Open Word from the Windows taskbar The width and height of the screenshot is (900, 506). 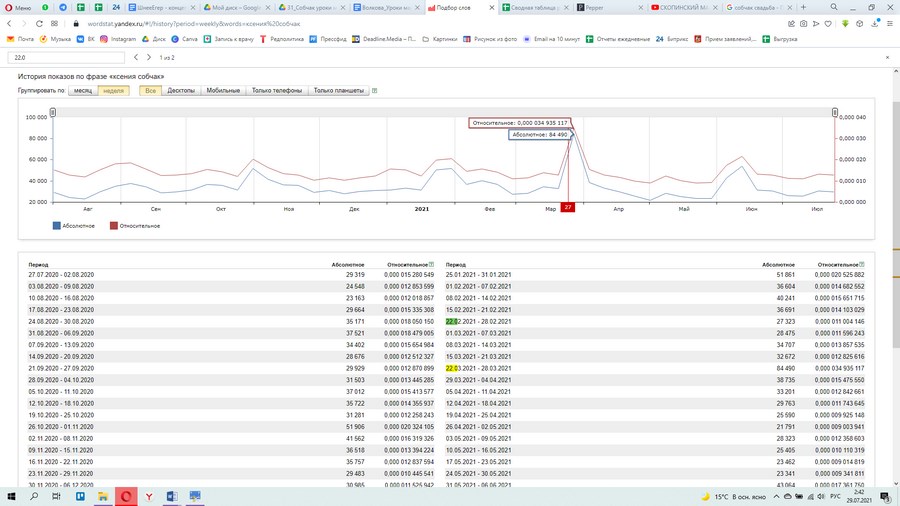click(171, 495)
